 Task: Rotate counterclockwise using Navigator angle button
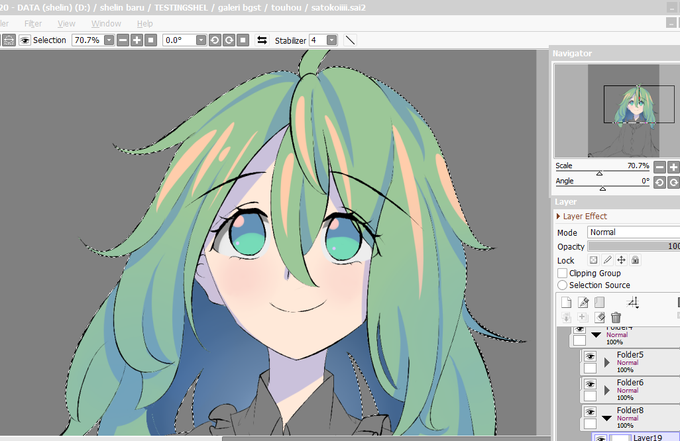(x=660, y=183)
